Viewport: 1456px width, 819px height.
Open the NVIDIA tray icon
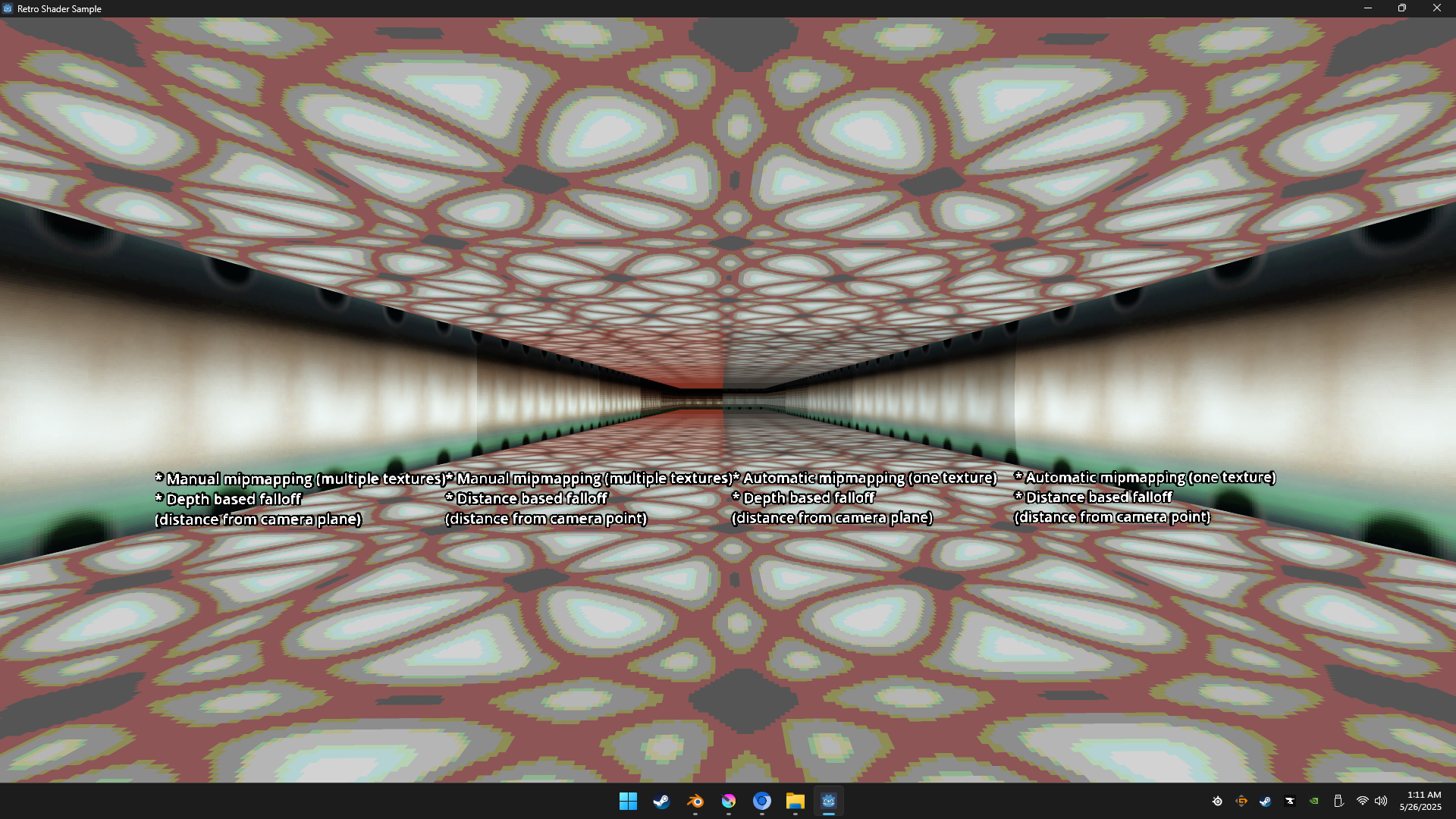pos(1313,801)
